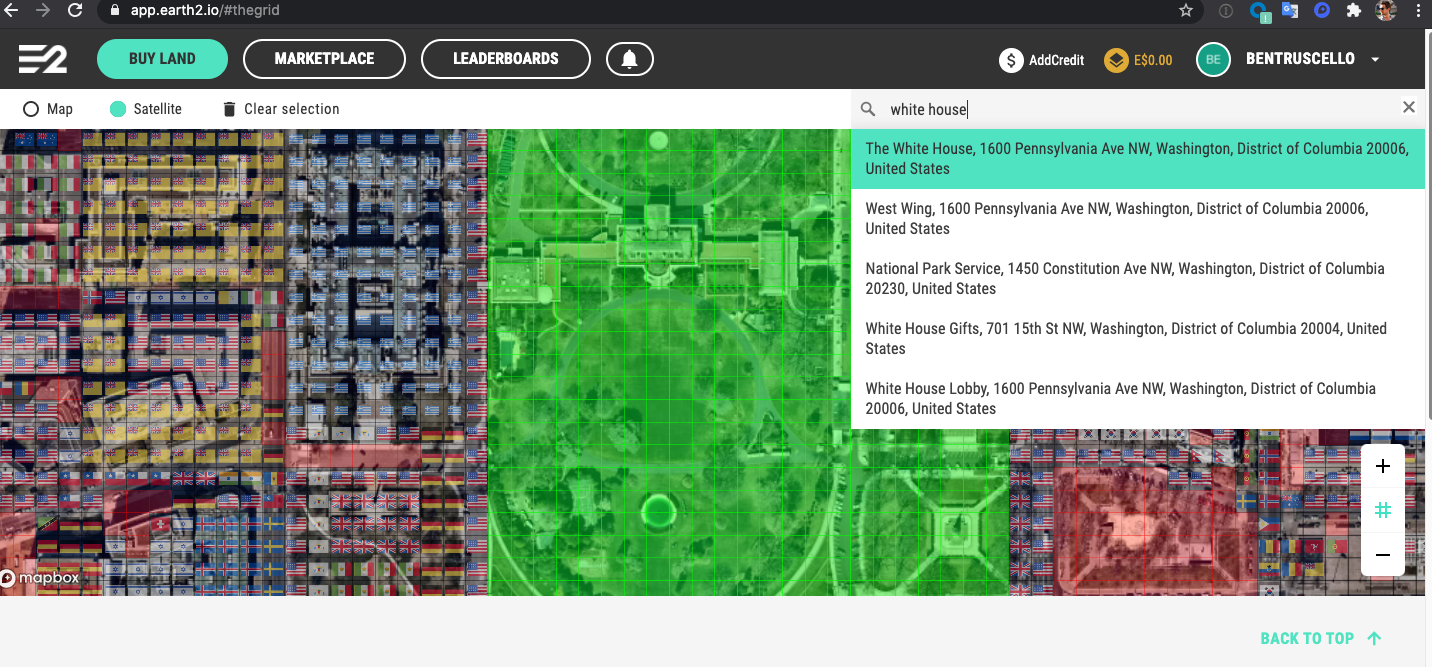
Task: Open the notifications bell
Action: pos(630,59)
